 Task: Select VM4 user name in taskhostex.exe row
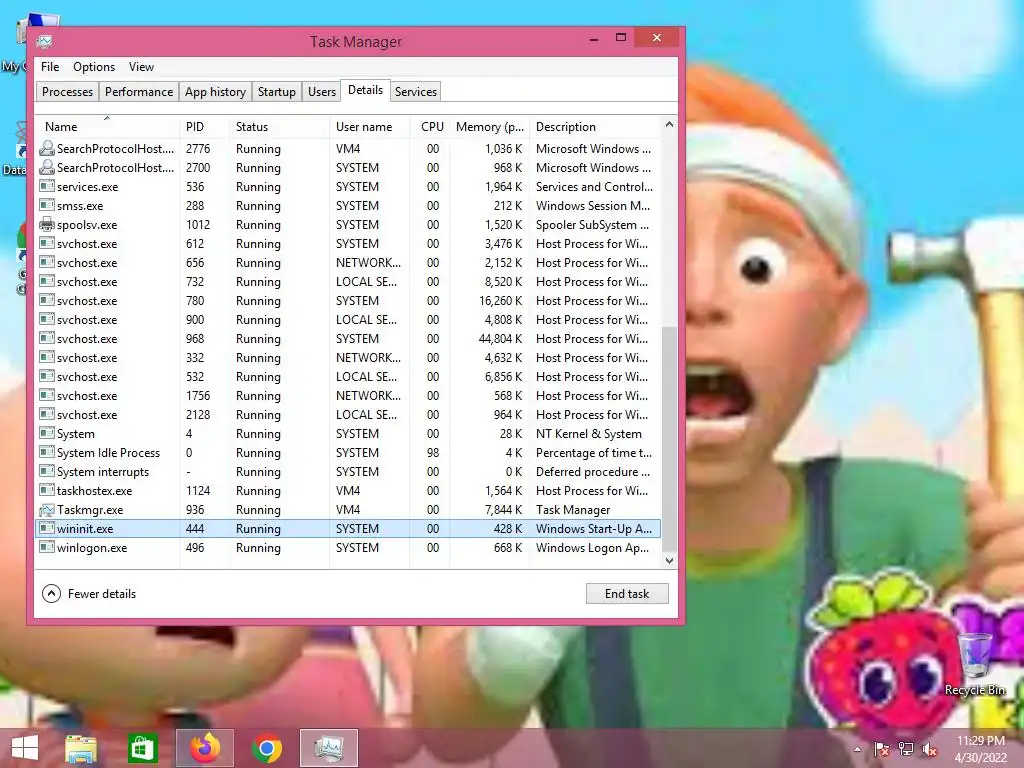[348, 490]
